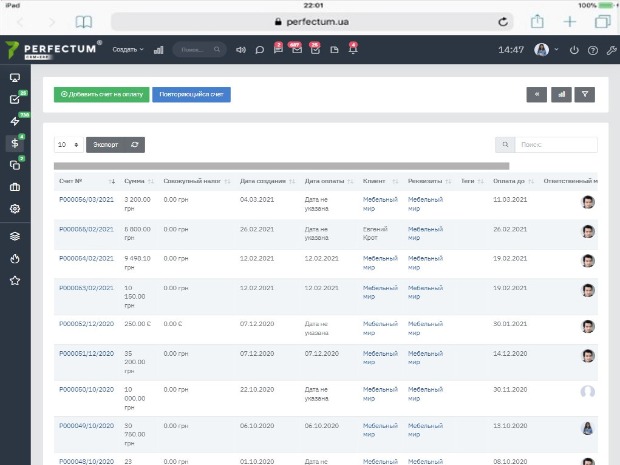Image resolution: width=620 pixels, height=465 pixels.
Task: Click the favorites star sidebar icon
Action: point(15,281)
